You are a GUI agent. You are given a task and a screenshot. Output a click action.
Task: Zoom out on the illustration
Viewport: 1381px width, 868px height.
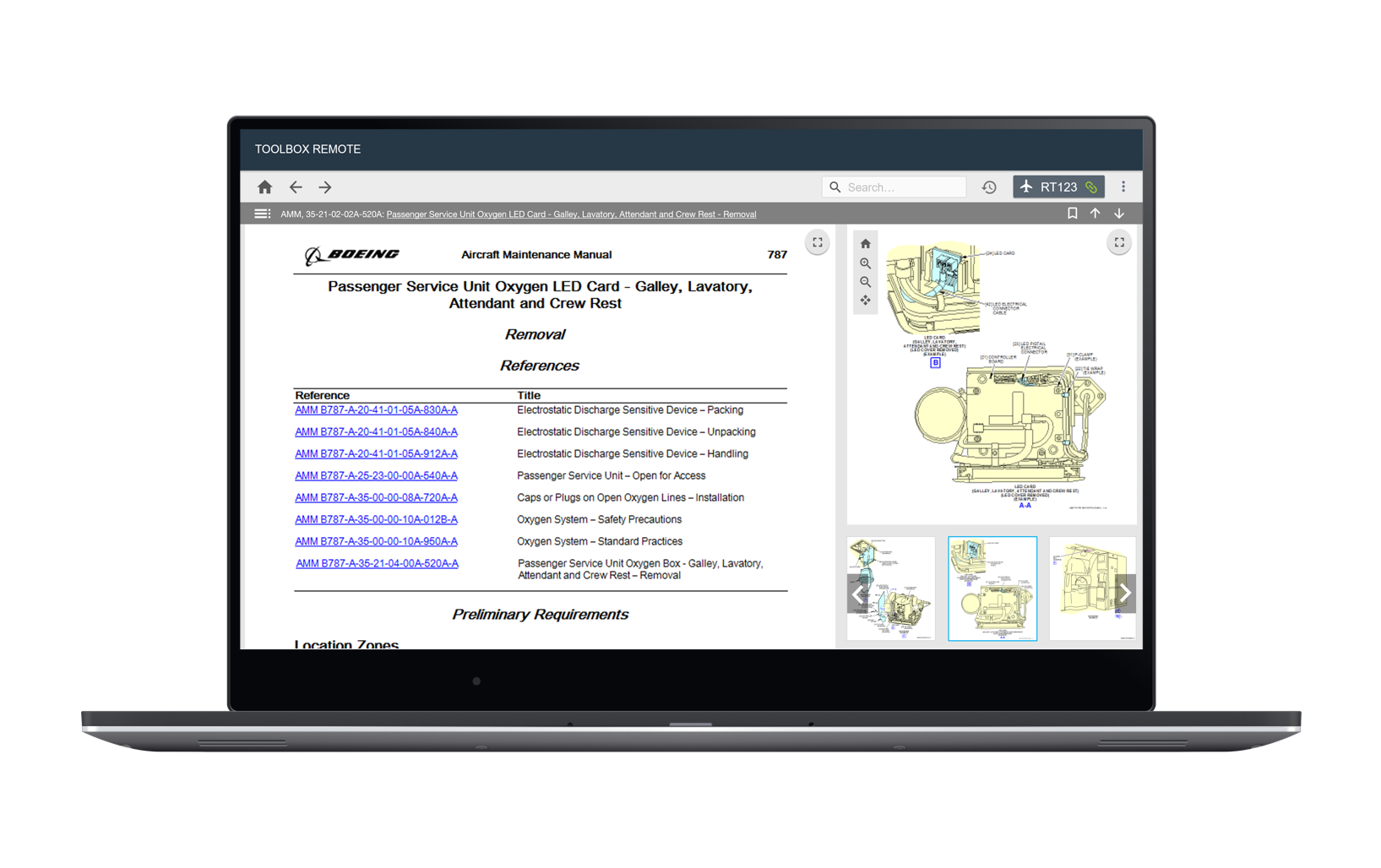pos(865,282)
